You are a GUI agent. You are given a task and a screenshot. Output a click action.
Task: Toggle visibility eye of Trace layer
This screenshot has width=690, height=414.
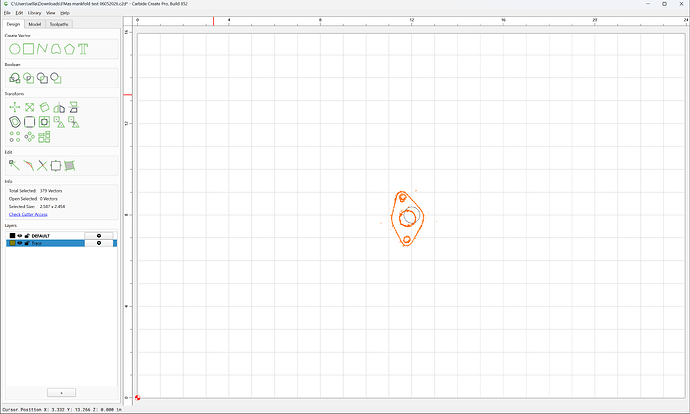pyautogui.click(x=19, y=243)
